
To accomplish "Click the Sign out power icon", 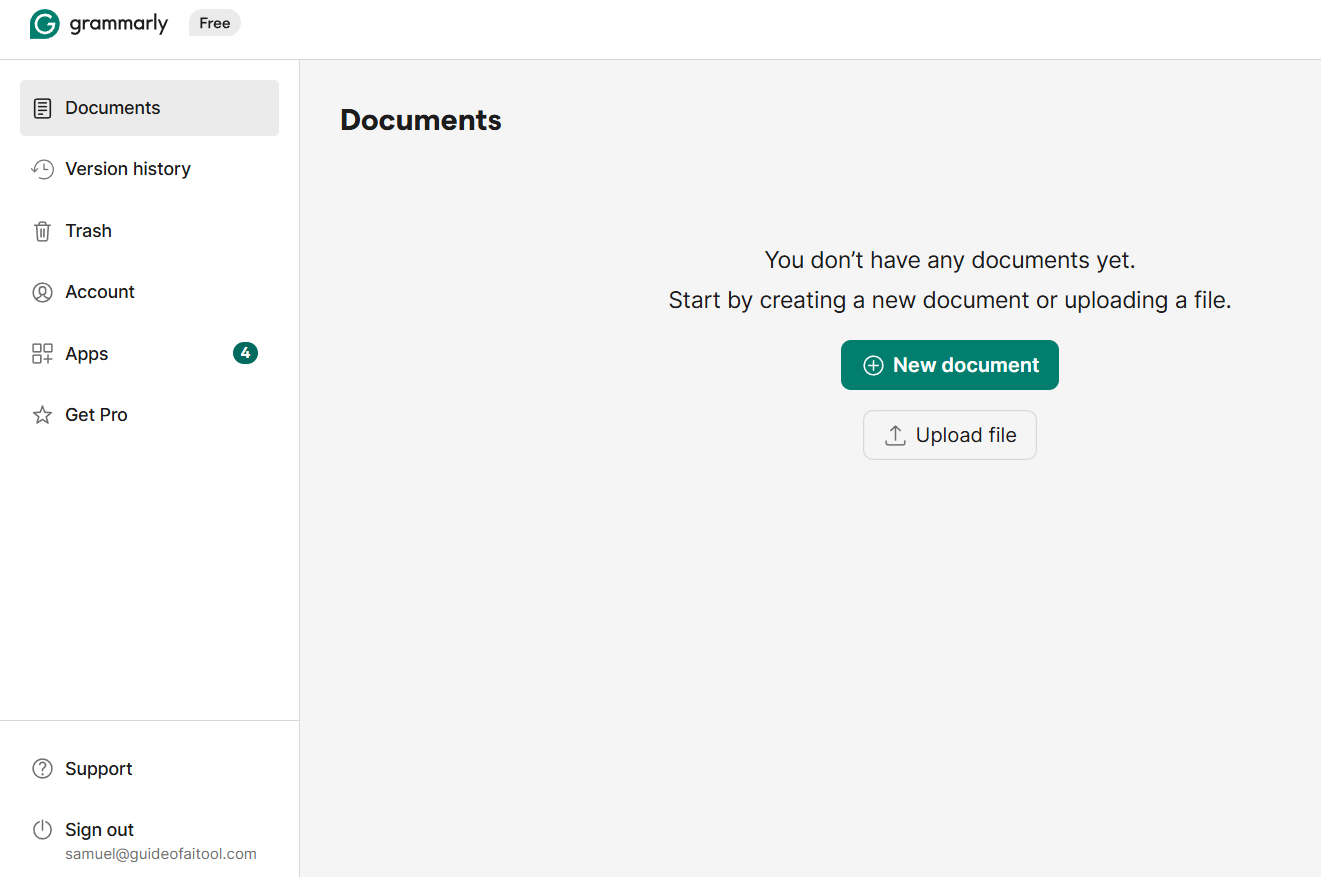I will (42, 830).
